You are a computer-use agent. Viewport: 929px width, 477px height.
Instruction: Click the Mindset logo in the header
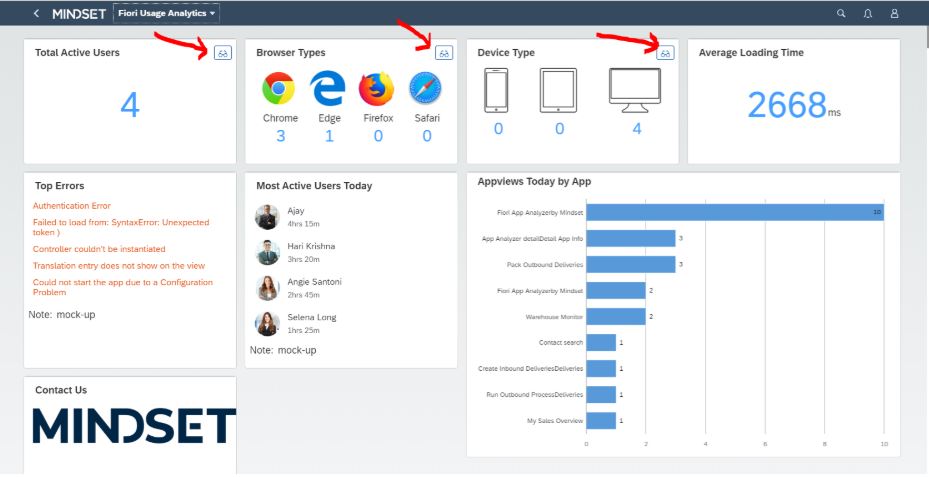click(x=79, y=14)
